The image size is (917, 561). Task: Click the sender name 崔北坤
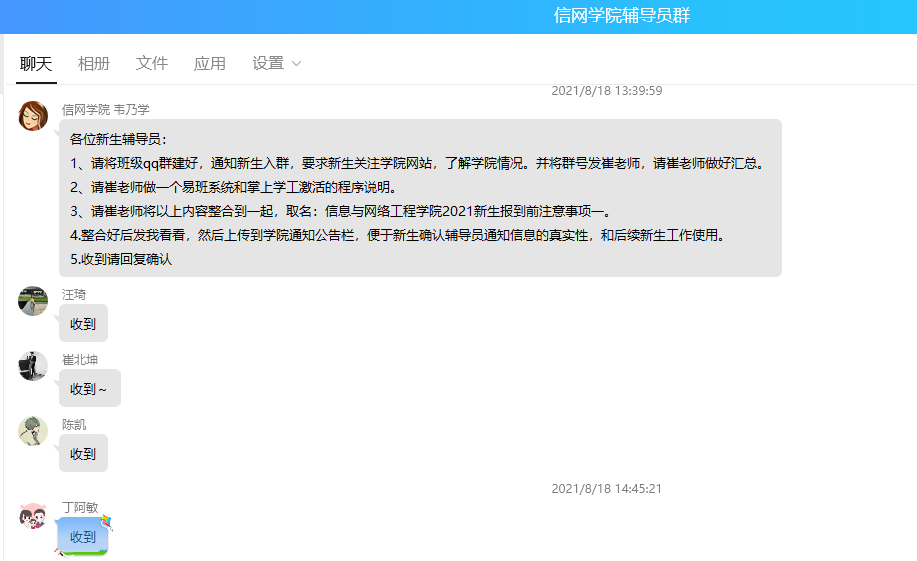coord(80,359)
